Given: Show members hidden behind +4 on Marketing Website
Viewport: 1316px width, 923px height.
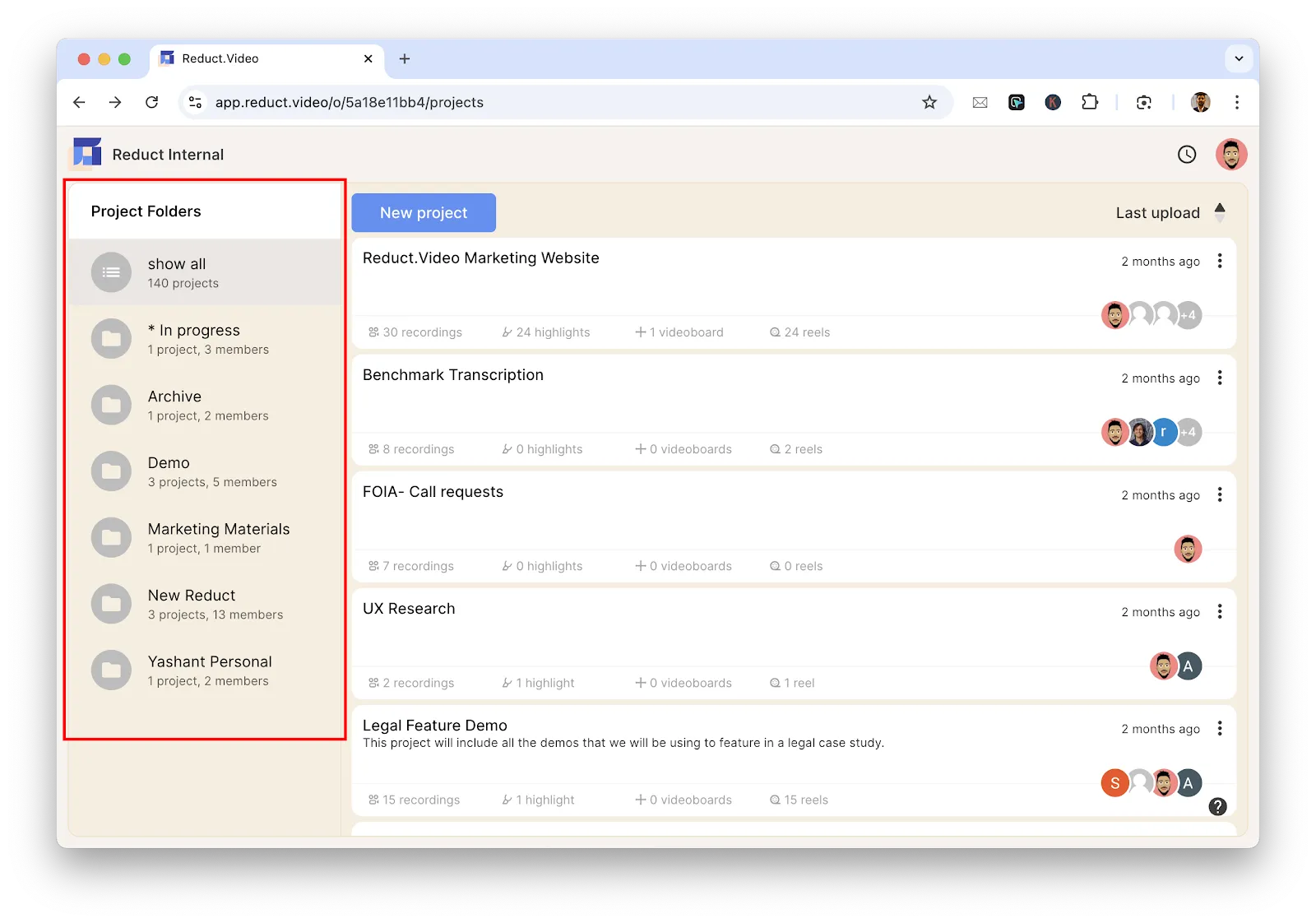Looking at the screenshot, I should tap(1188, 315).
